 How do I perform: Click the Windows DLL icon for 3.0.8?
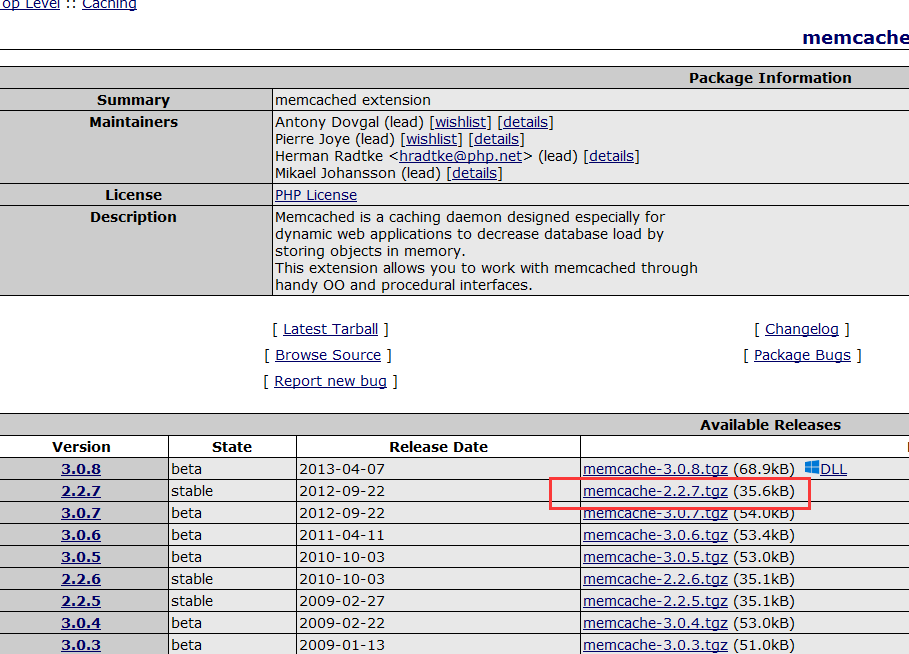pyautogui.click(x=812, y=468)
